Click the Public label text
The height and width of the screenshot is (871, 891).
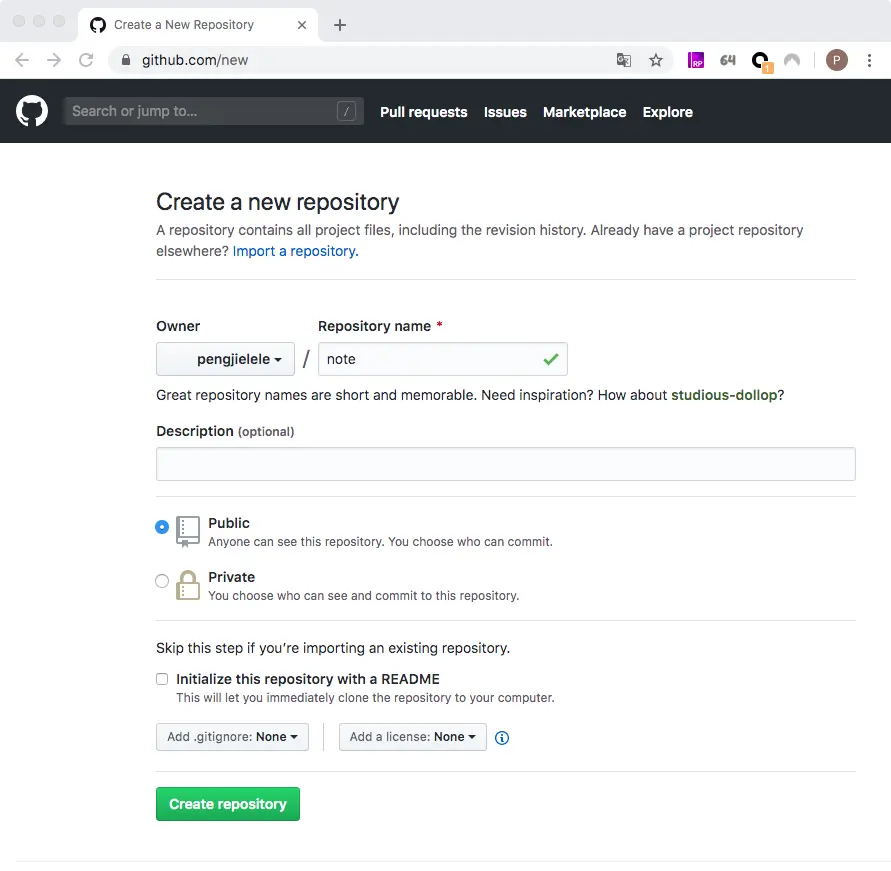click(x=228, y=523)
